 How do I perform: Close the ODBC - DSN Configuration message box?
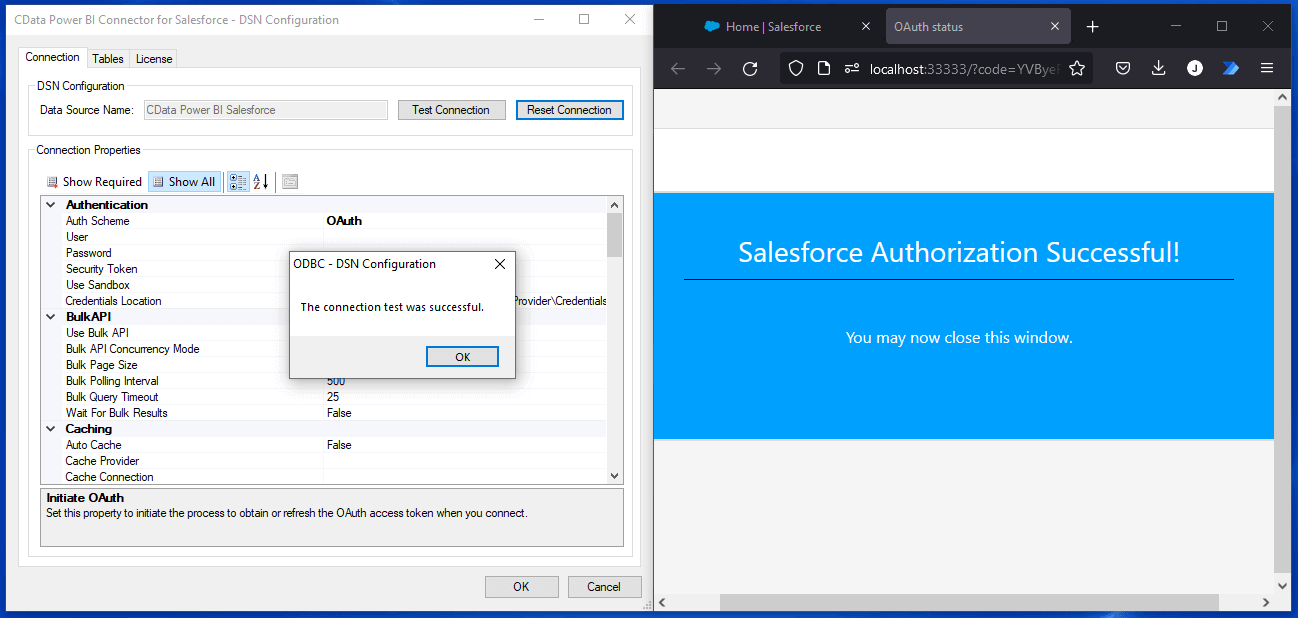[x=500, y=264]
